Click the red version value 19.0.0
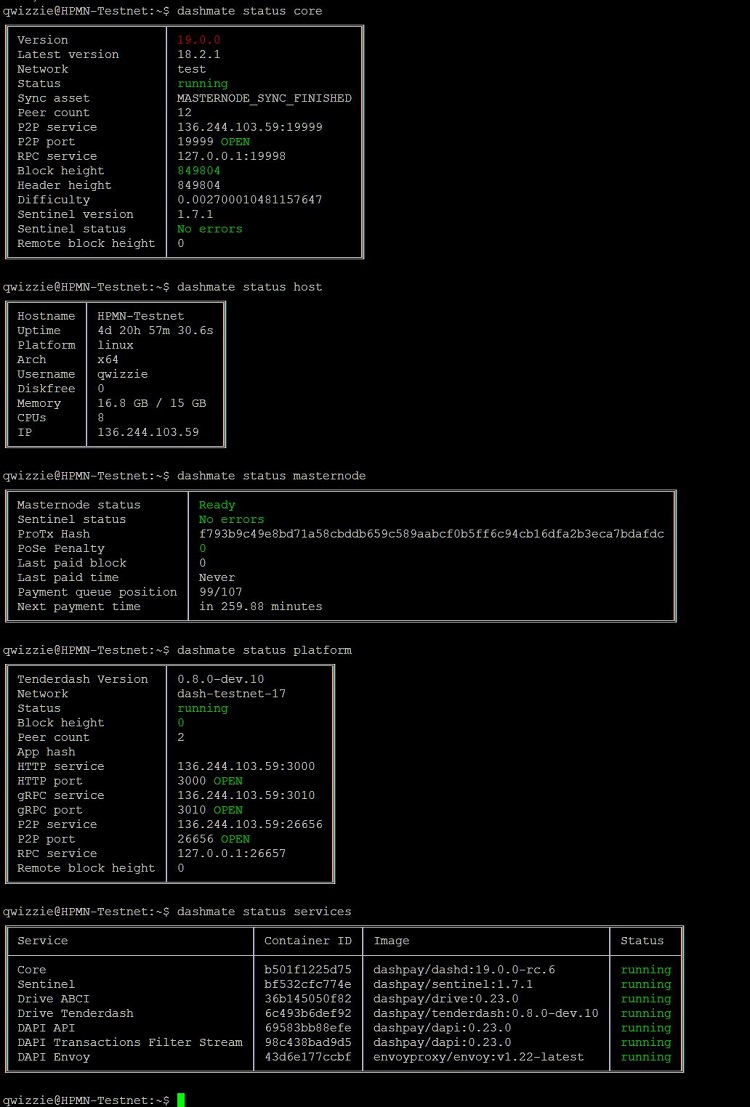The image size is (750, 1107). pos(198,40)
